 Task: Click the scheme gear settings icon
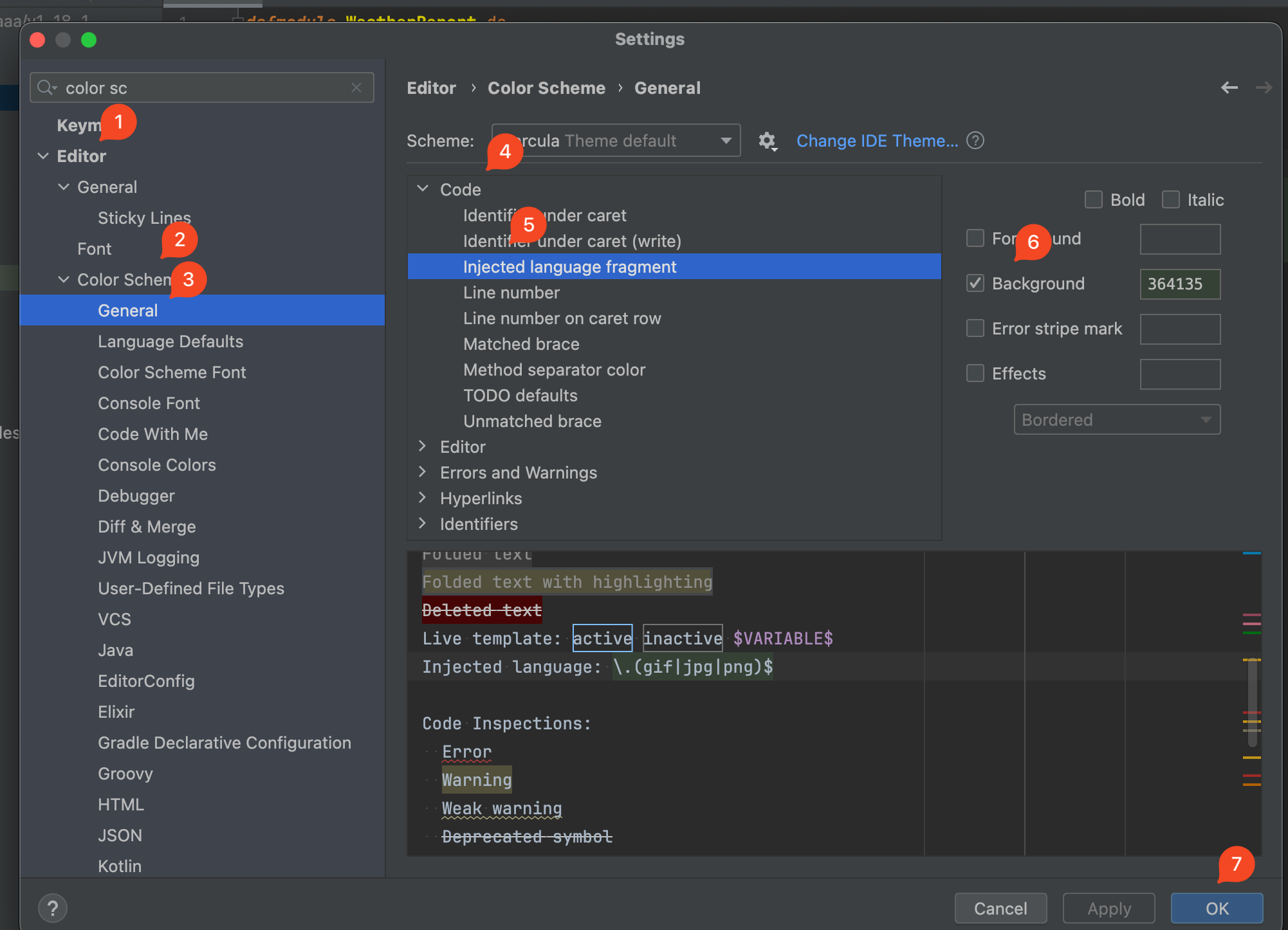tap(767, 141)
